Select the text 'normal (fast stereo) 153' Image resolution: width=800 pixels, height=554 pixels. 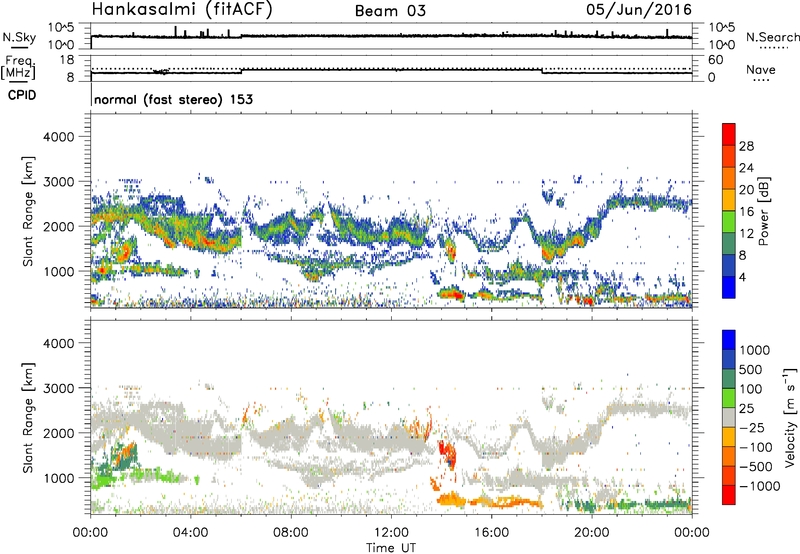pyautogui.click(x=173, y=99)
